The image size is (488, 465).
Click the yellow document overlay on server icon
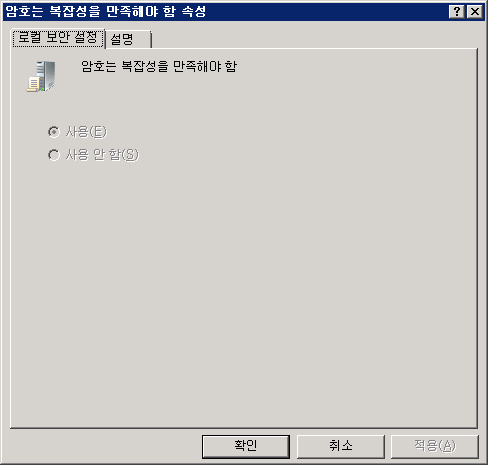[x=33, y=84]
